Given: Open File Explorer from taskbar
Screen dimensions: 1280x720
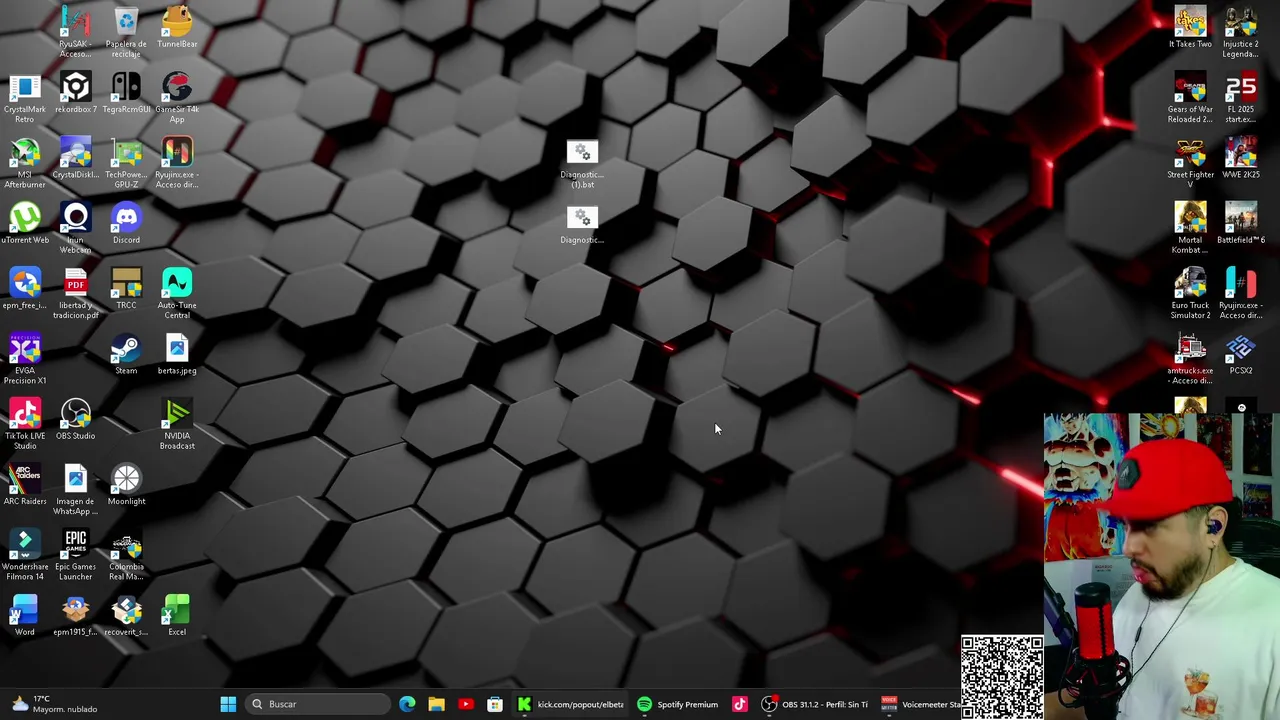Looking at the screenshot, I should pyautogui.click(x=437, y=704).
